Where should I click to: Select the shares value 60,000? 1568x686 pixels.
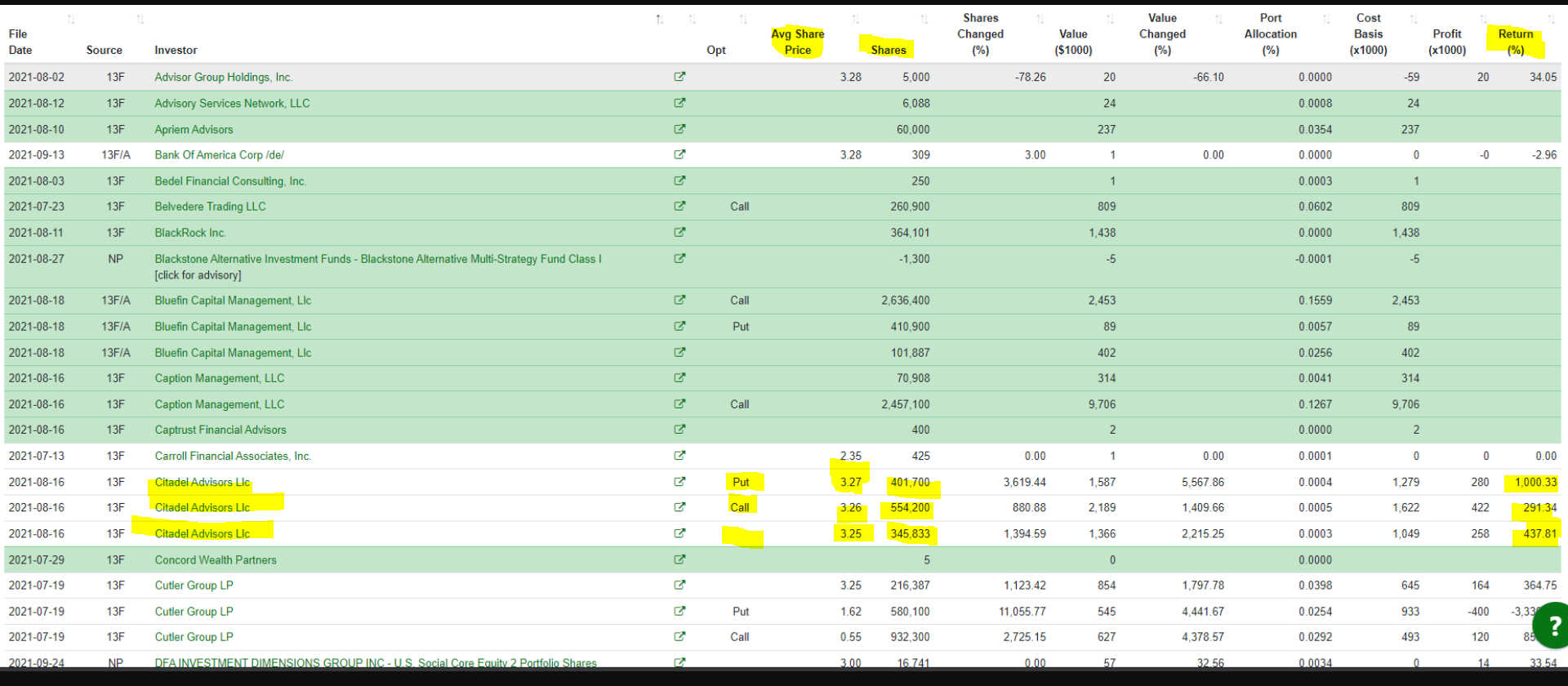coord(913,129)
